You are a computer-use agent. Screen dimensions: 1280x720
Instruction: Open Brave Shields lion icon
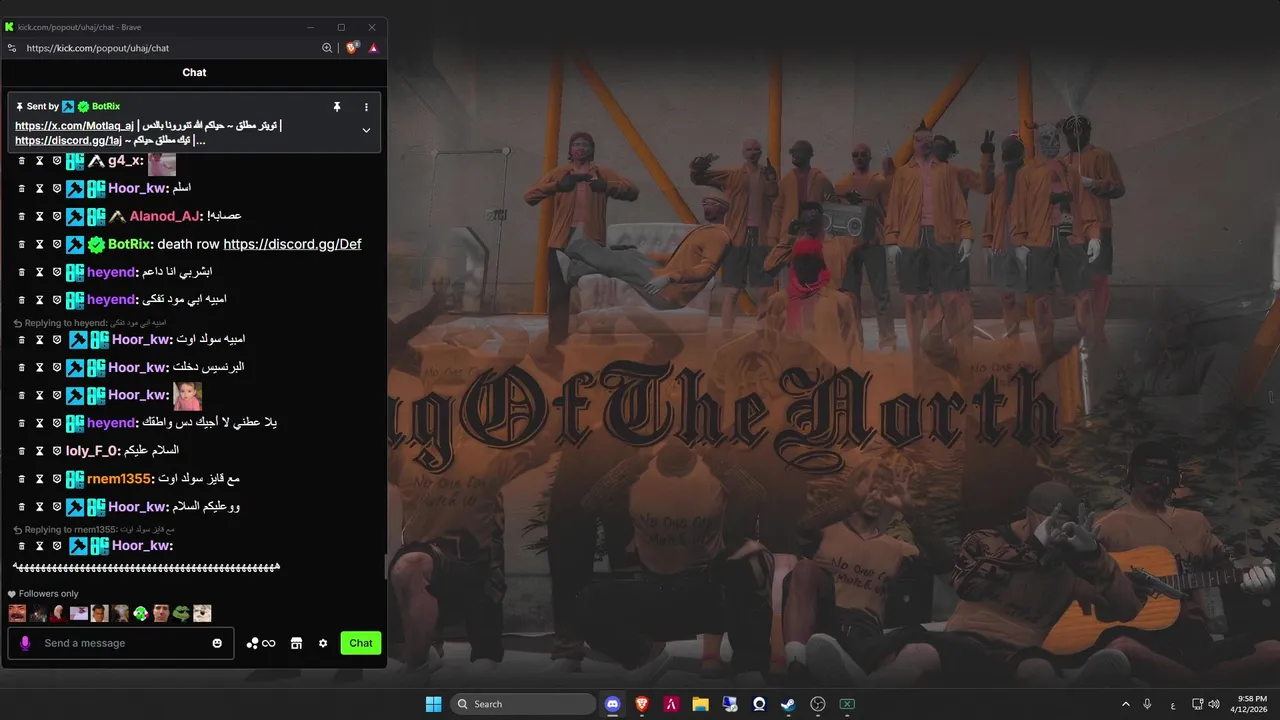click(x=352, y=48)
